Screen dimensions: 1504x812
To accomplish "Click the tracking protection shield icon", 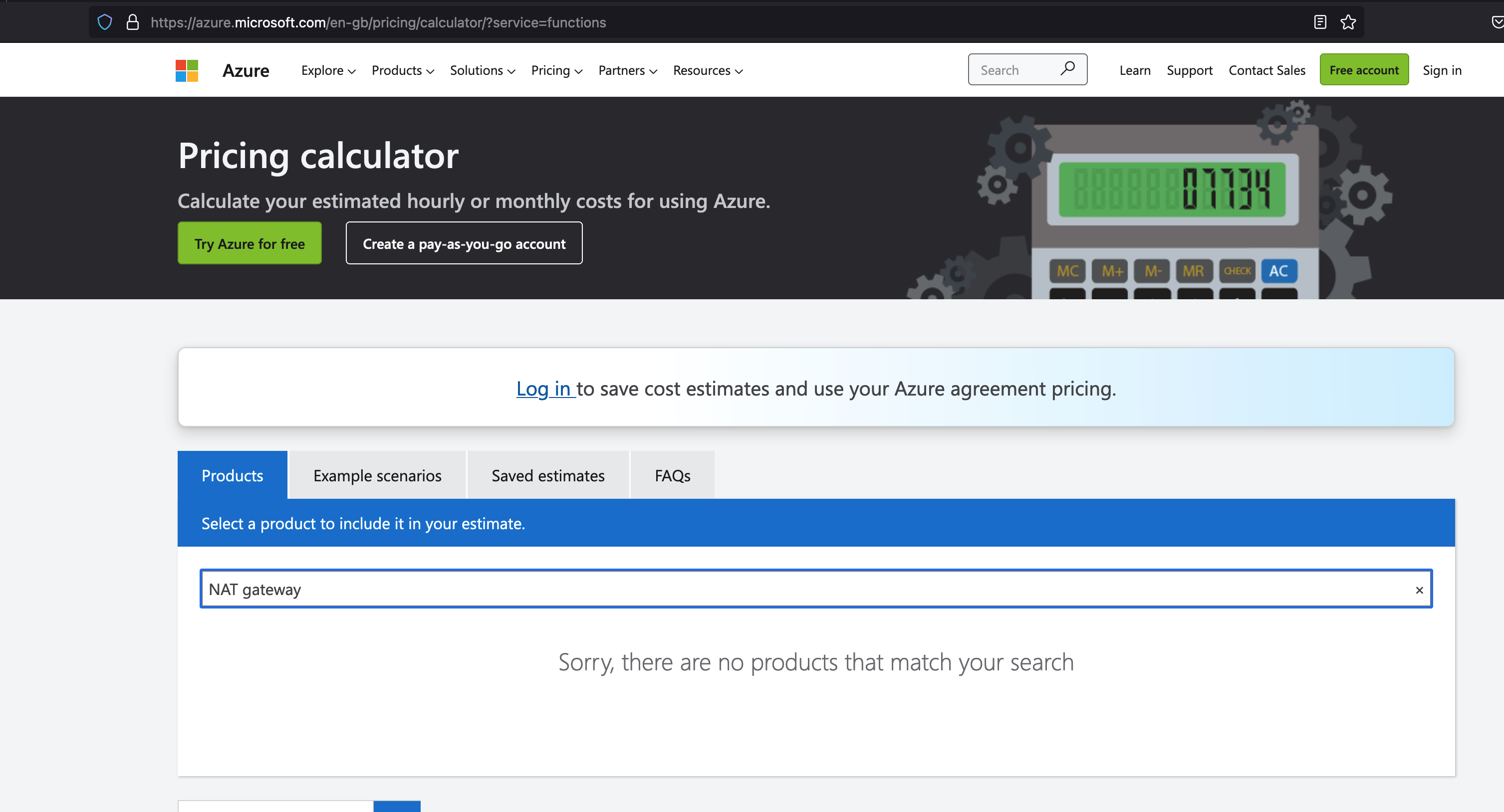I will 104,22.
